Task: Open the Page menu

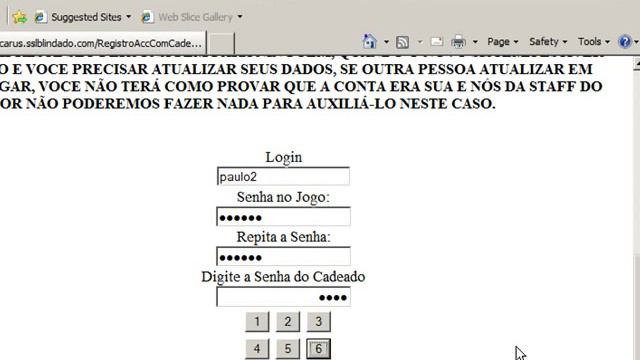Action: coord(502,42)
